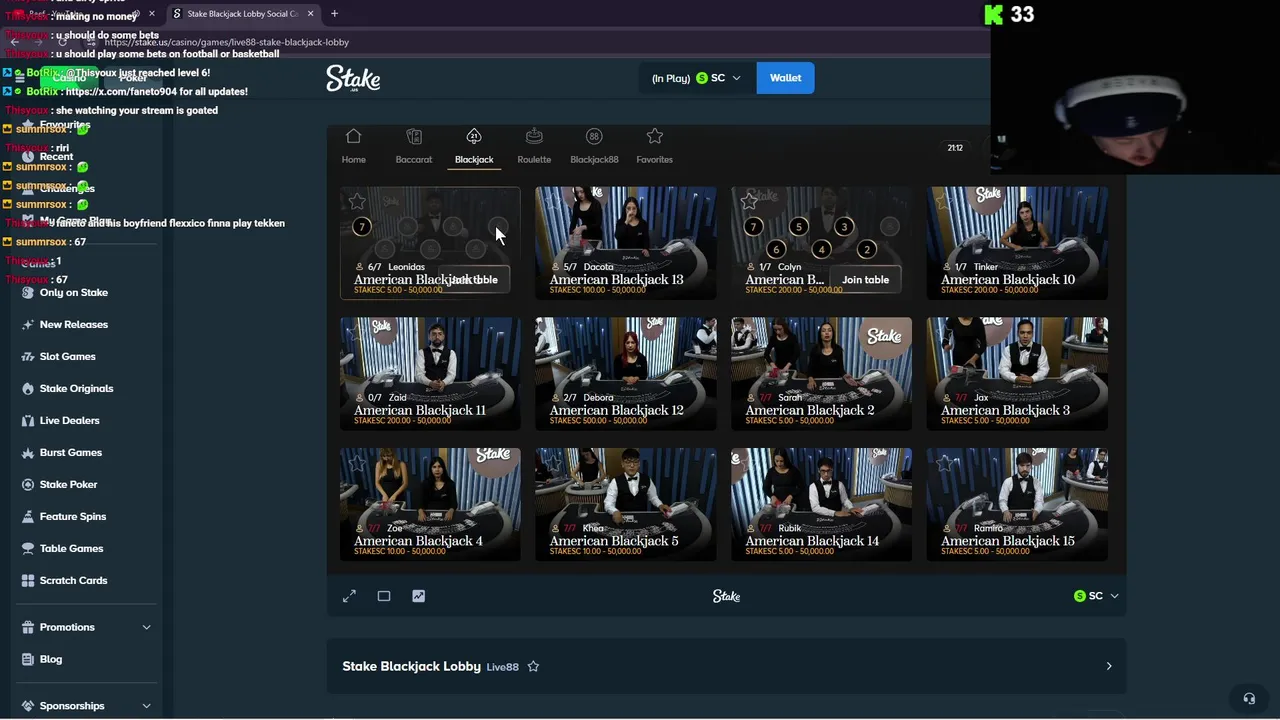Open the American Blackjack 11 table with Zaid
The image size is (1280, 720).
[x=430, y=374]
